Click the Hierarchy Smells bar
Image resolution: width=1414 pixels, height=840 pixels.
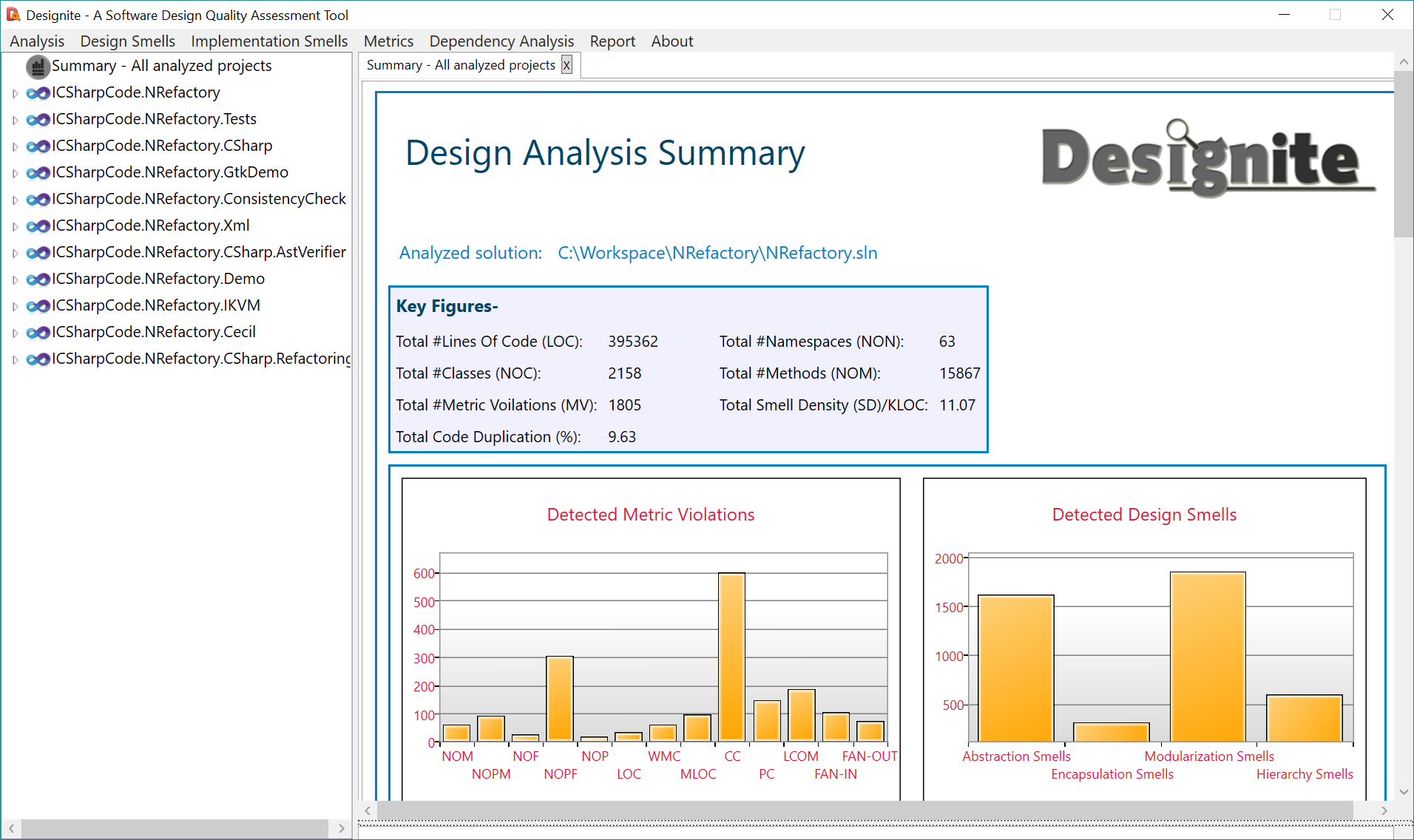click(x=1305, y=718)
